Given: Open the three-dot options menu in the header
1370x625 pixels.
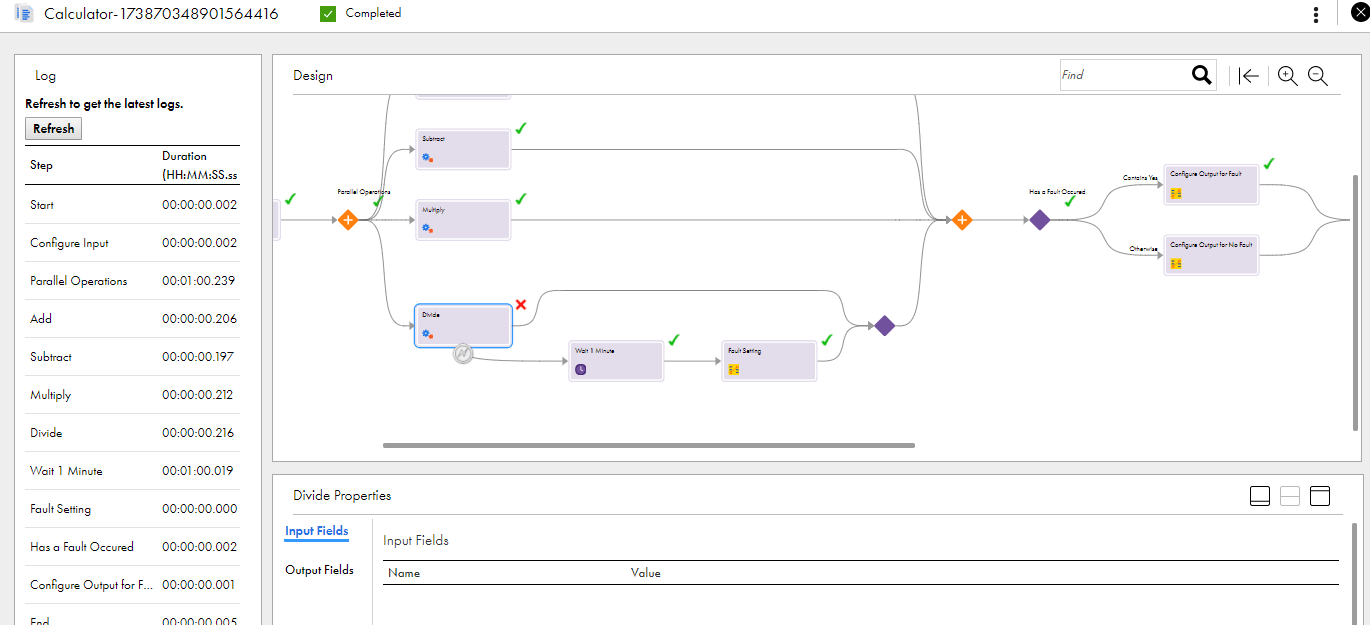Looking at the screenshot, I should point(1316,13).
